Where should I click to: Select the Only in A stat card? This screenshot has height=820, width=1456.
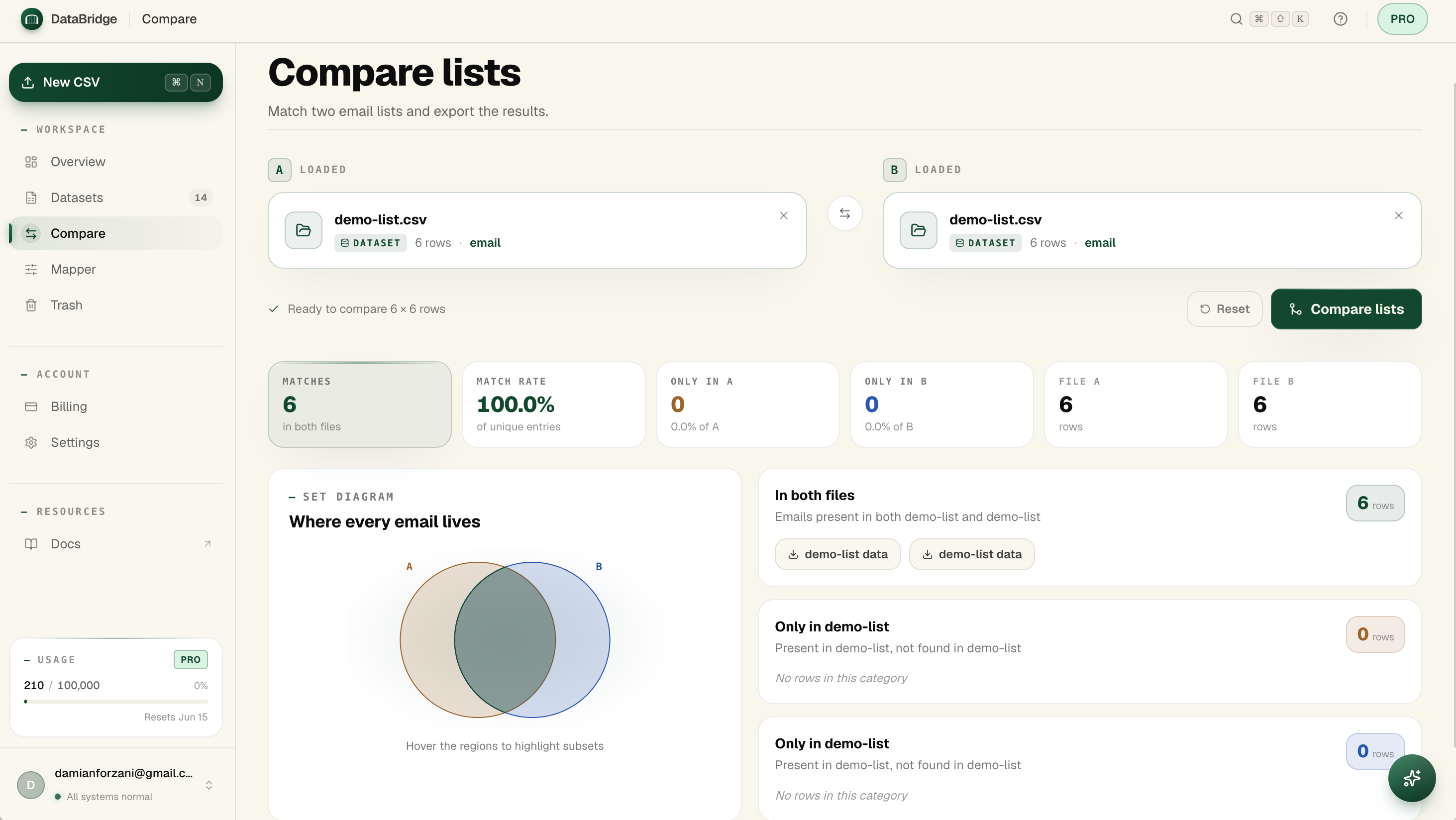pos(747,405)
